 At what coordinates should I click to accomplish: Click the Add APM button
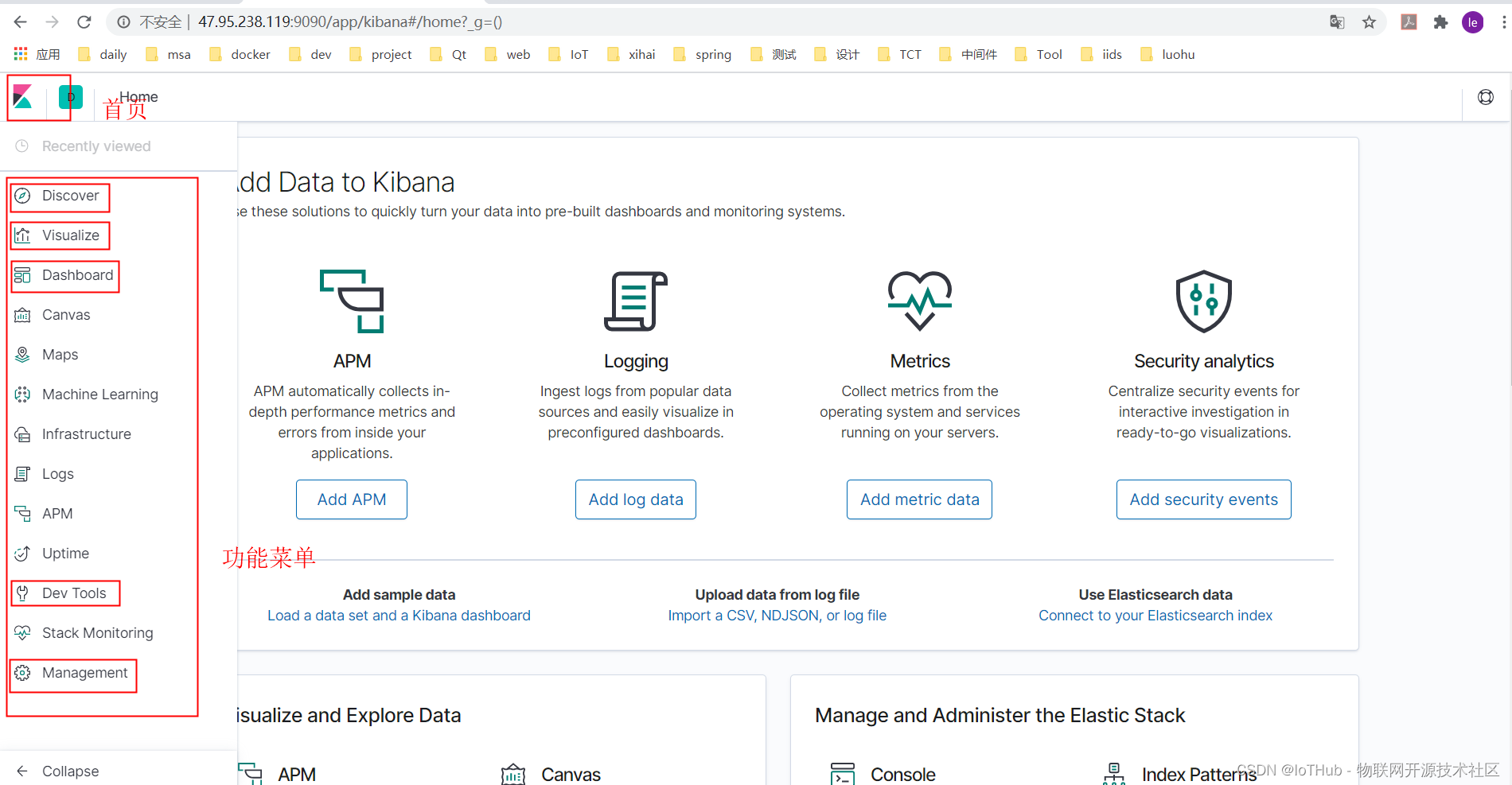[352, 499]
